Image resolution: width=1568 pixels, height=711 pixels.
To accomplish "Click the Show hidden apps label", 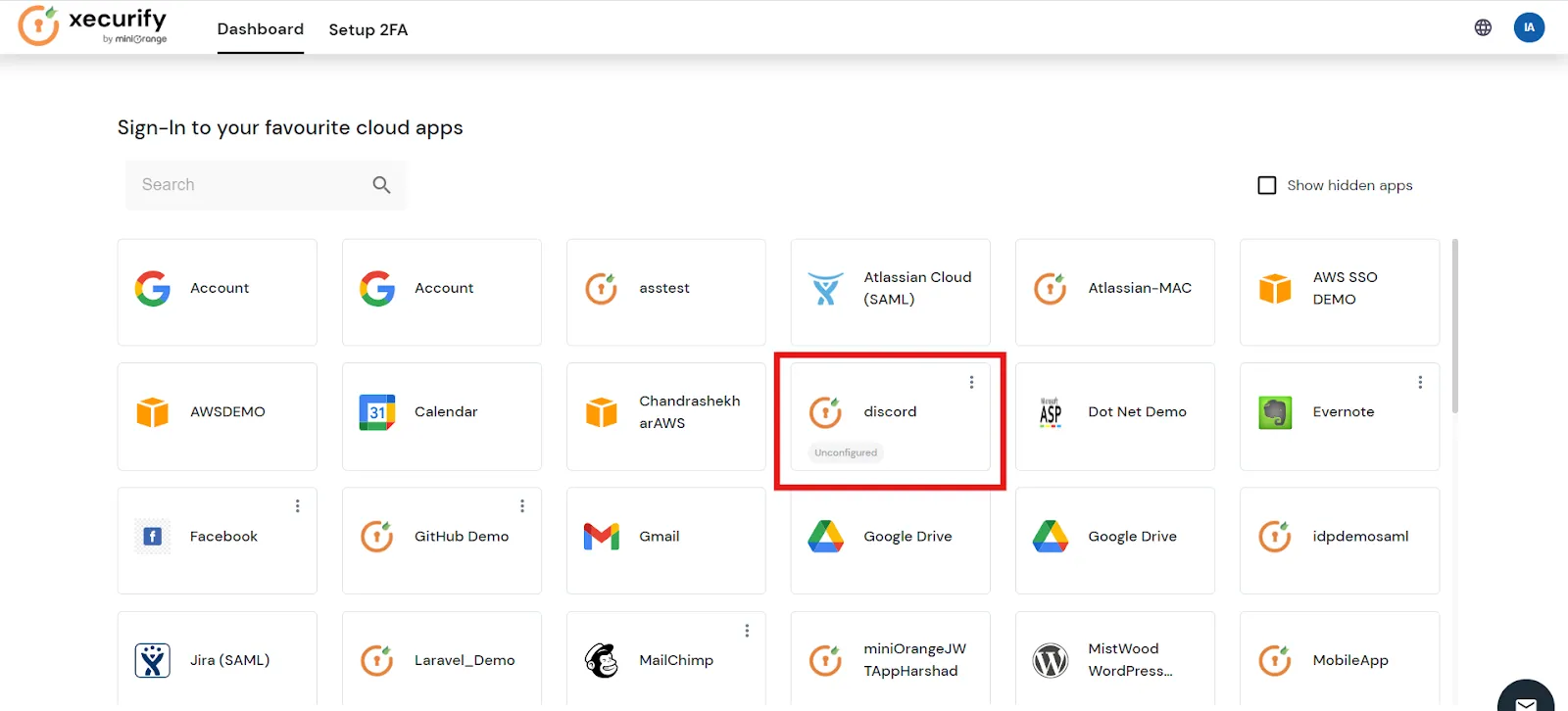I will click(x=1349, y=185).
